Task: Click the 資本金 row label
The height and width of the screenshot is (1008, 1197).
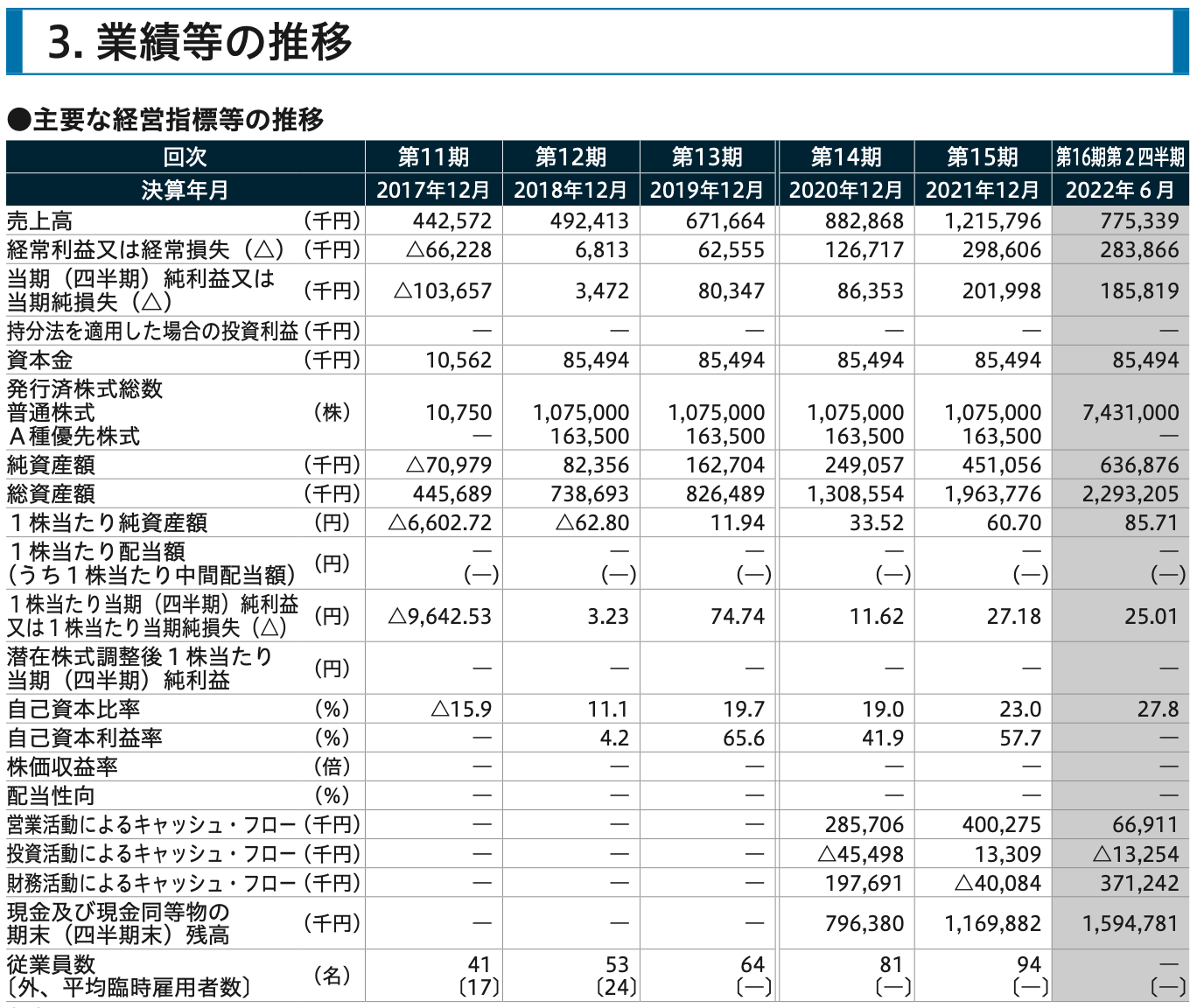Action: click(x=40, y=360)
